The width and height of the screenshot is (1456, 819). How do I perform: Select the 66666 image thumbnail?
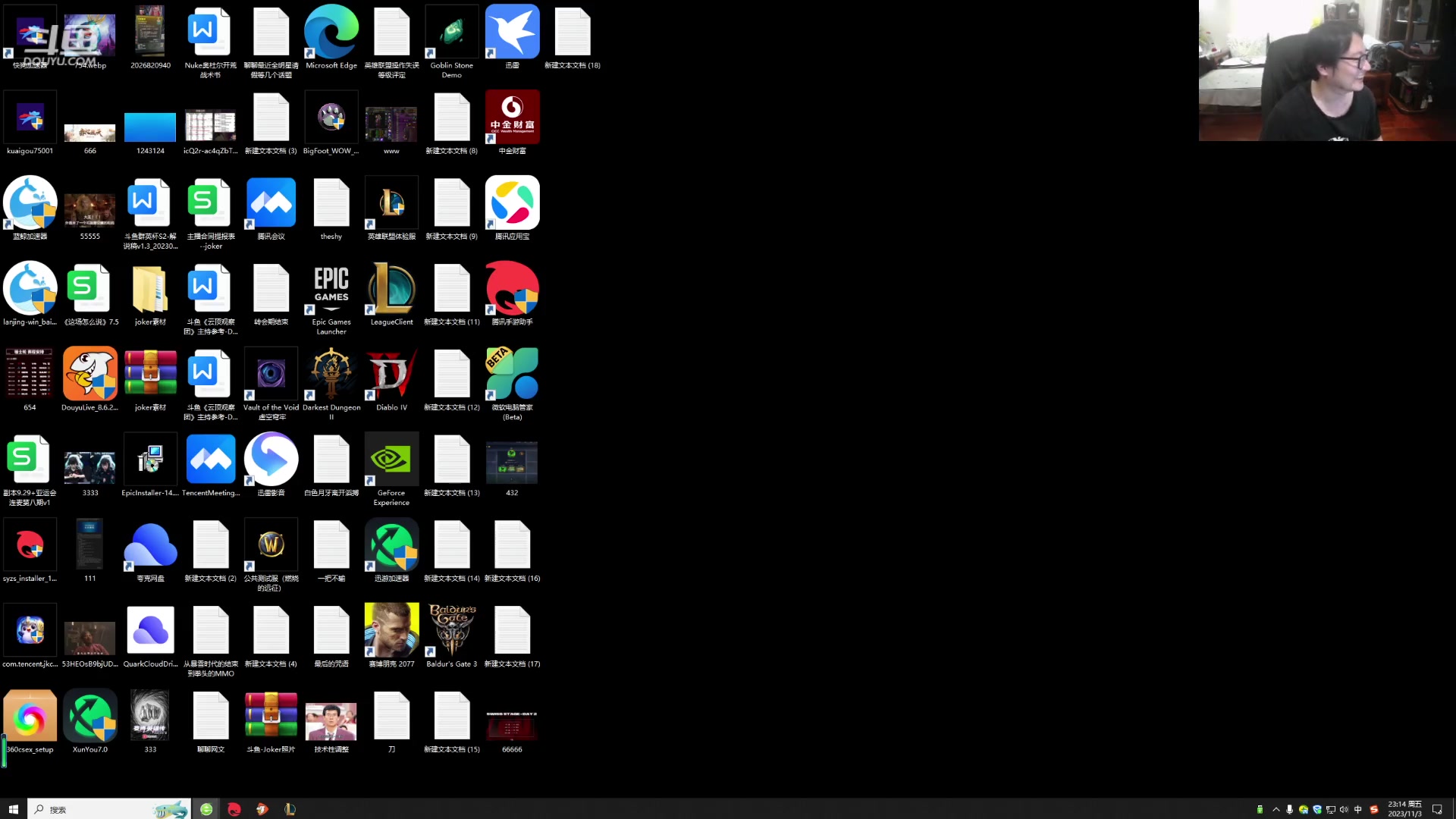[x=513, y=724]
